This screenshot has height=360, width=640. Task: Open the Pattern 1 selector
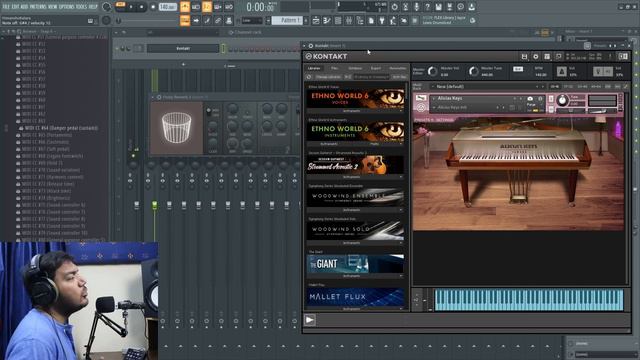(287, 20)
